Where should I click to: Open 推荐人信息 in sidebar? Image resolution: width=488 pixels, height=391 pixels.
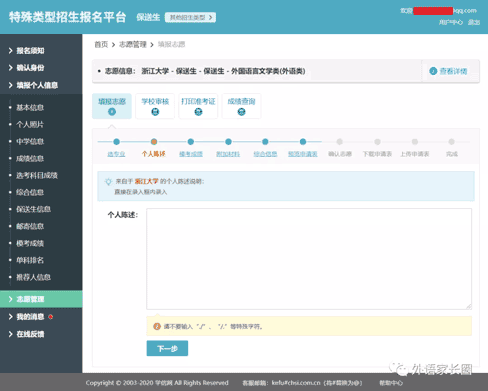pos(33,277)
